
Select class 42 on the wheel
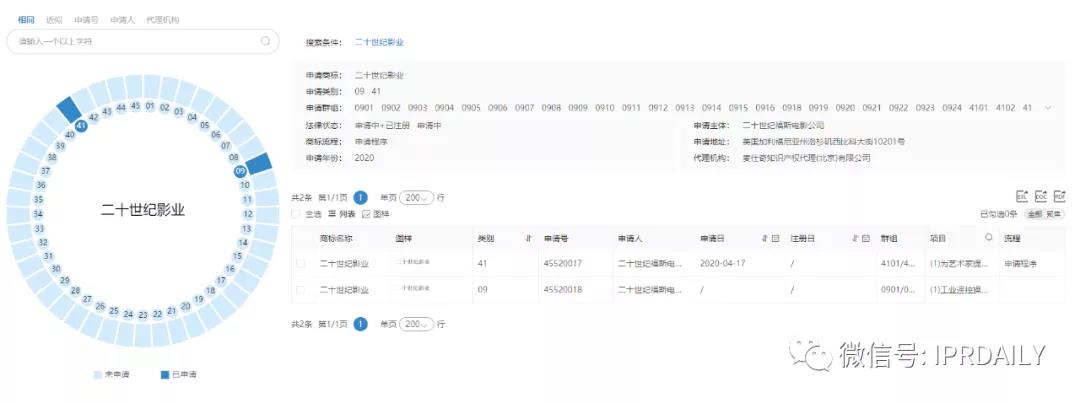[x=94, y=117]
